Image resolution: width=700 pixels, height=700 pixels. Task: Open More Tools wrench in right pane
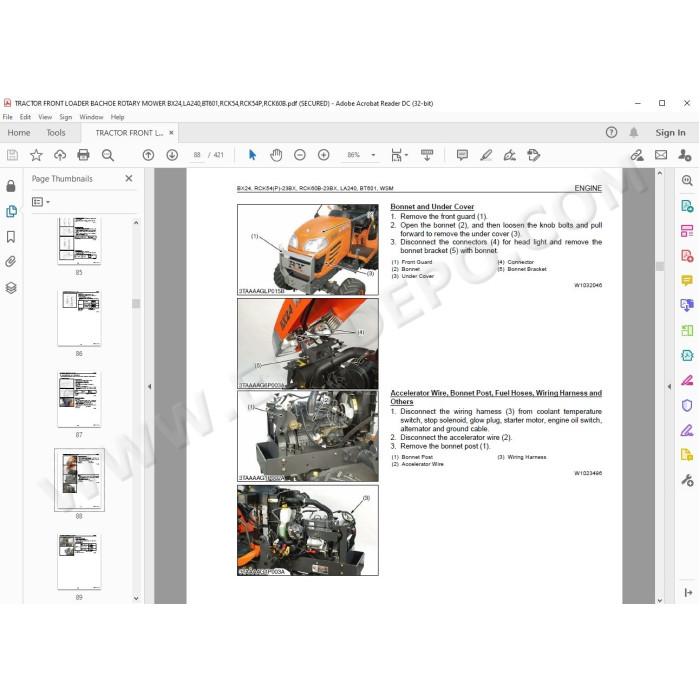pyautogui.click(x=687, y=480)
